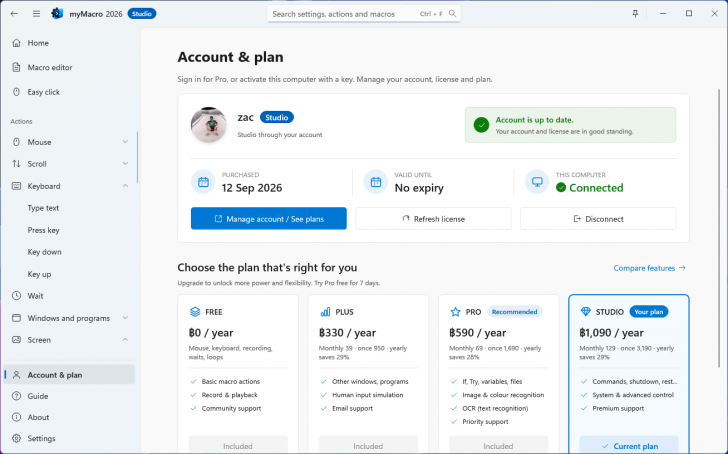Click the Keyboard icon in sidebar
728x454 pixels.
coord(16,186)
